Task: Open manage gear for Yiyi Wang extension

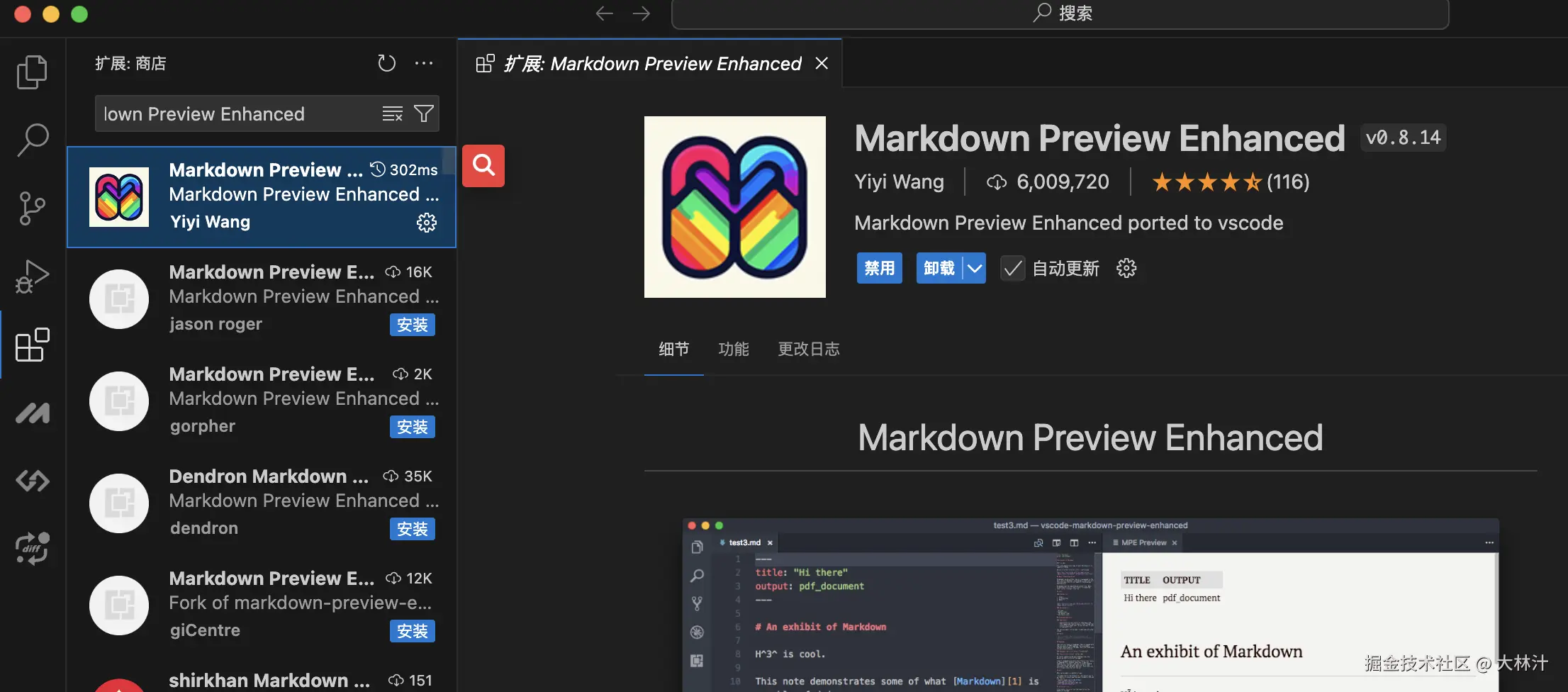Action: [x=427, y=223]
